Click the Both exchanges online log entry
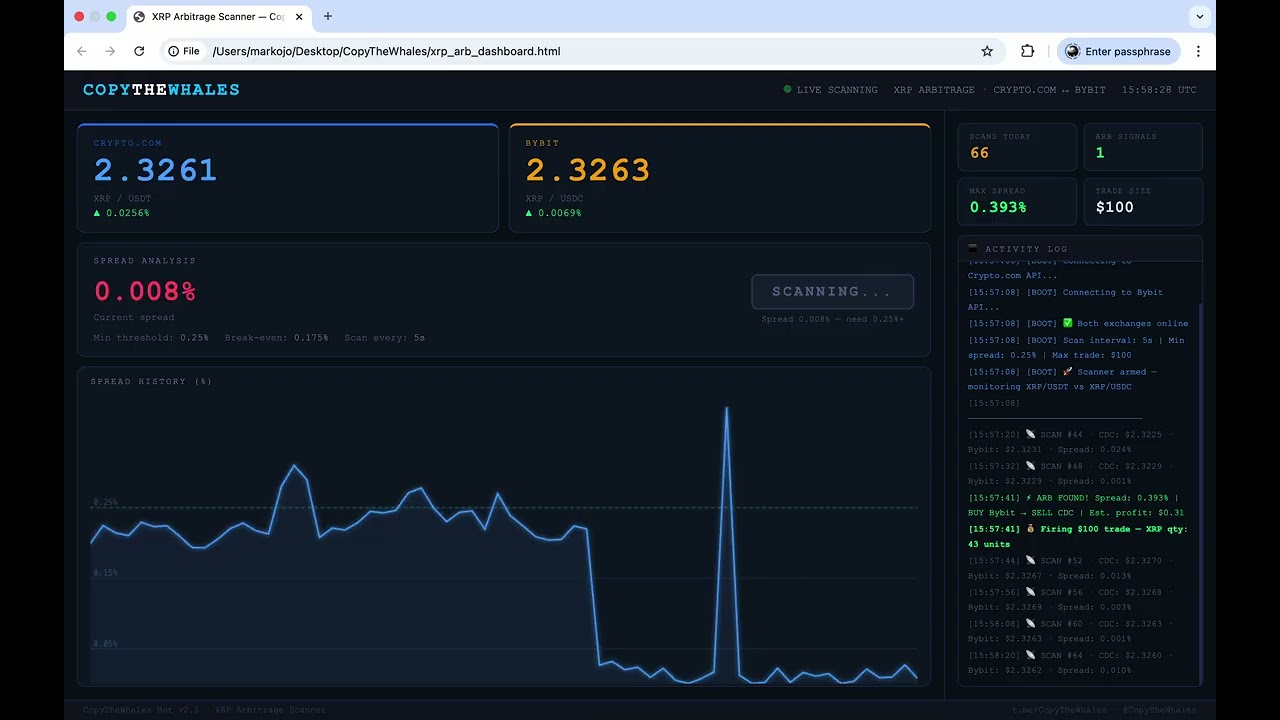 1078,324
